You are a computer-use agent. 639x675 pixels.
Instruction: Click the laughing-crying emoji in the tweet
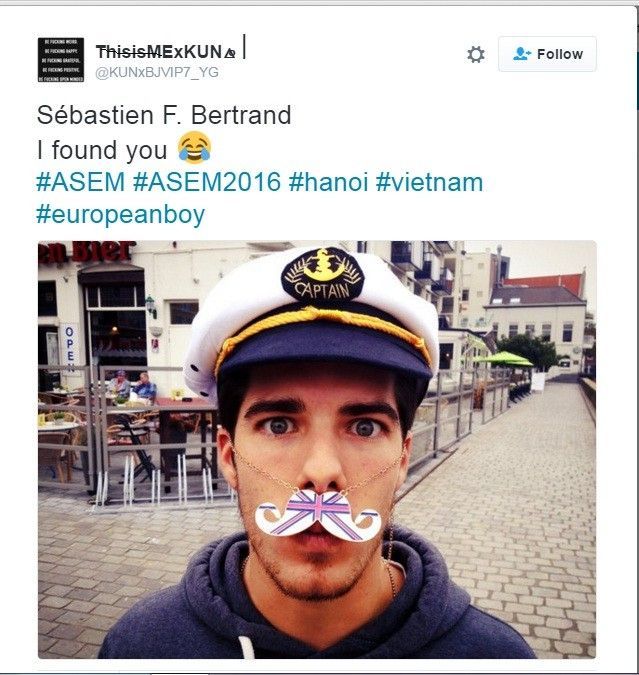(195, 148)
